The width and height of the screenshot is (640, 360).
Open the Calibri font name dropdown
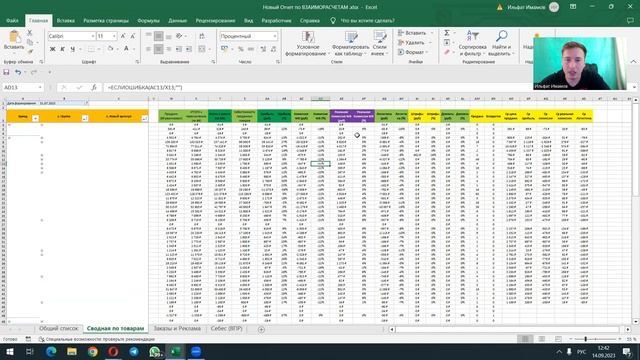[x=93, y=36]
